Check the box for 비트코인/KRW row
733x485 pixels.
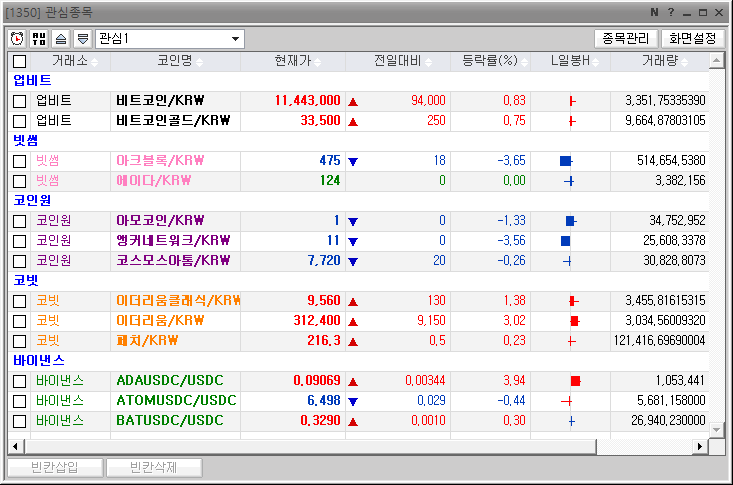point(19,101)
